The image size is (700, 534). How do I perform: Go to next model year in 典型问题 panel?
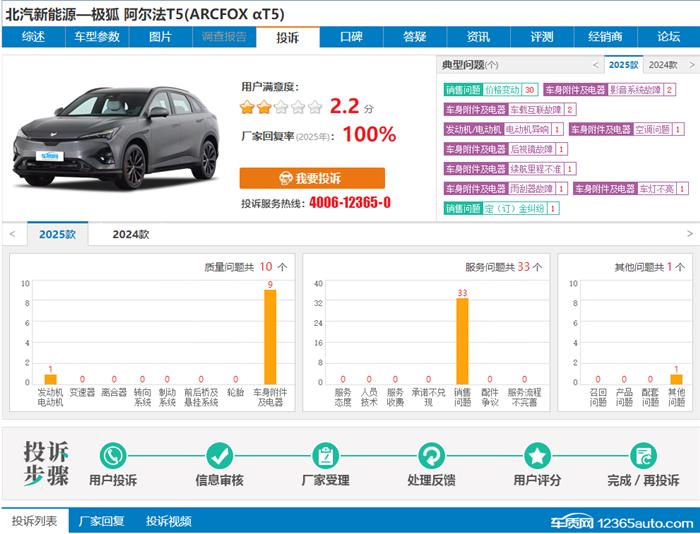click(x=692, y=65)
